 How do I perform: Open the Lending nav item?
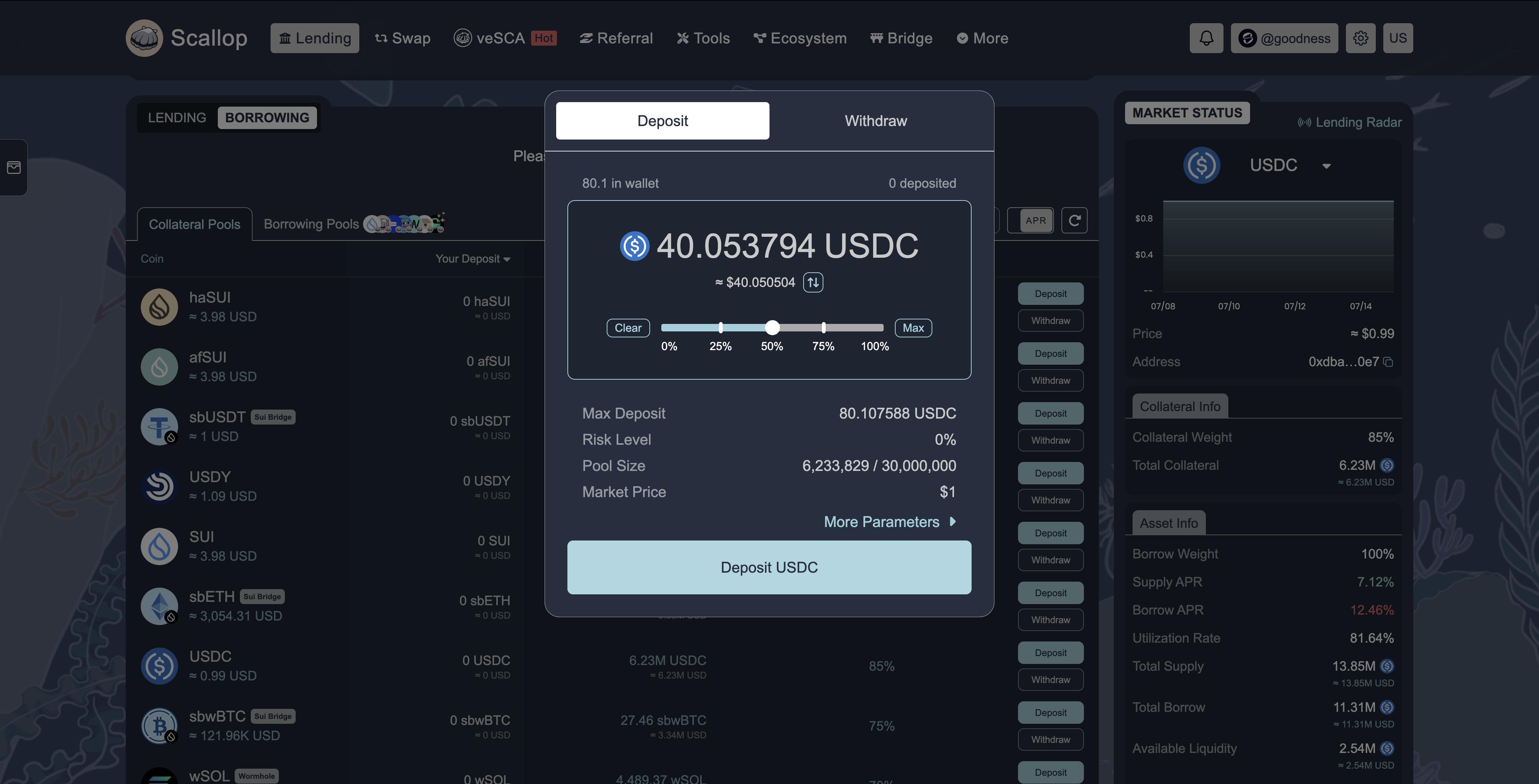[x=315, y=38]
